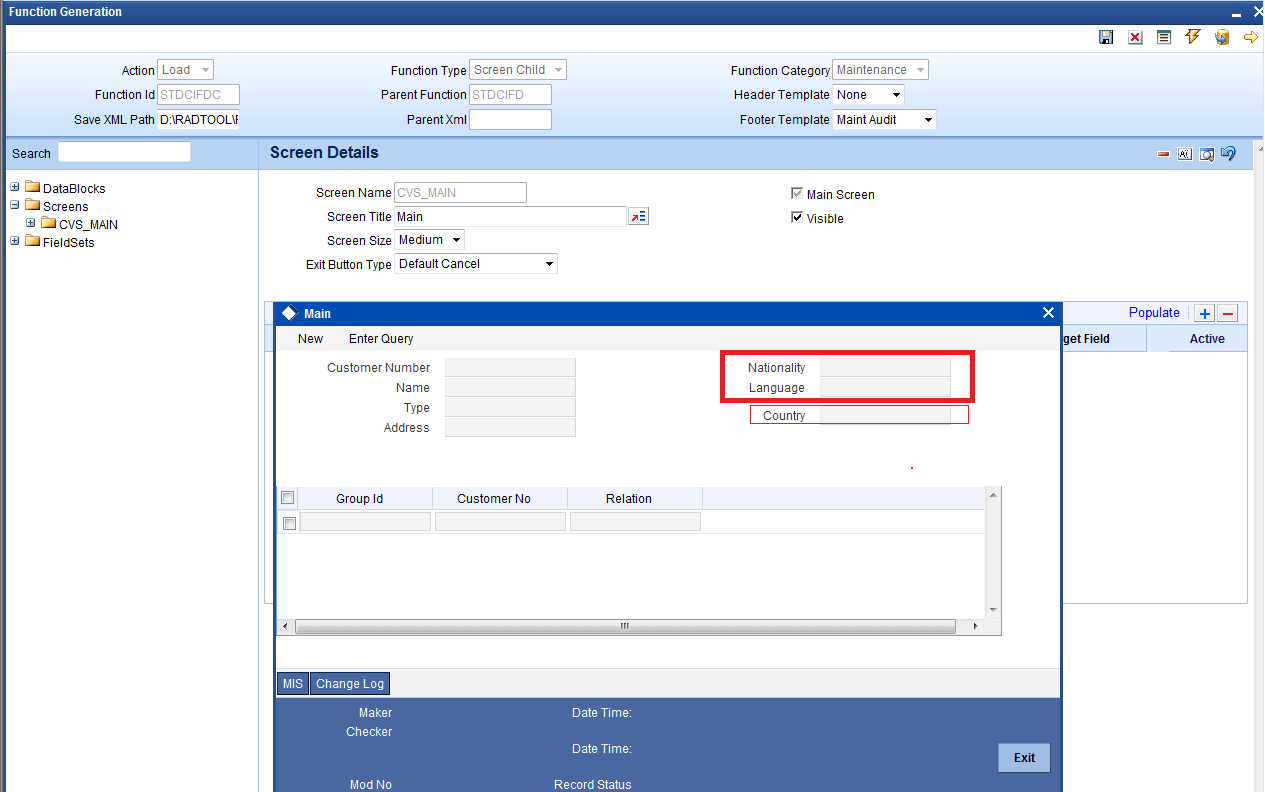Open the Exit Button Type dropdown

pos(477,264)
